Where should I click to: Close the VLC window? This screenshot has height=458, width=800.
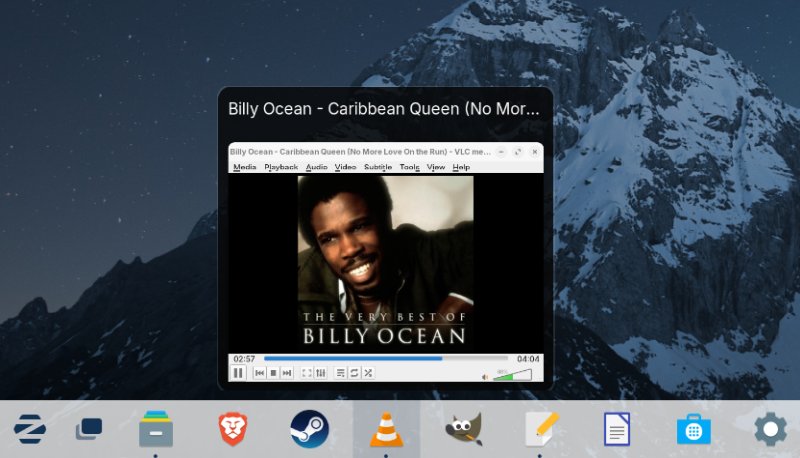tap(535, 151)
